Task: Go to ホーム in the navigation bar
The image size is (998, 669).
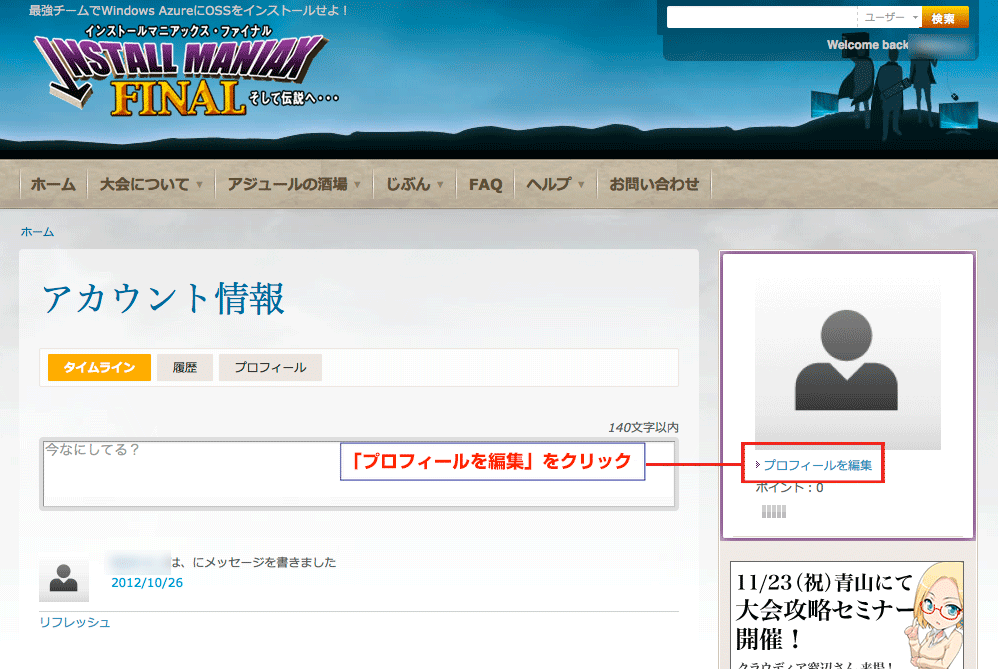Action: (53, 185)
